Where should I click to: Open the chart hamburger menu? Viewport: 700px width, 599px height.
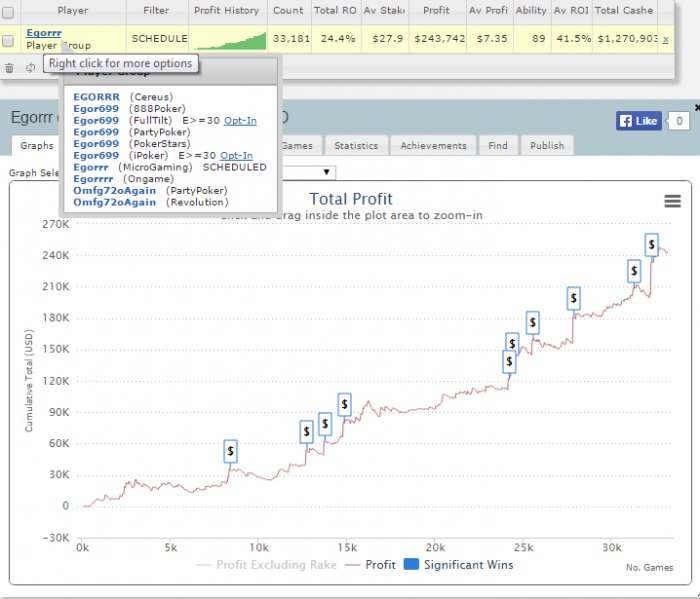[672, 201]
